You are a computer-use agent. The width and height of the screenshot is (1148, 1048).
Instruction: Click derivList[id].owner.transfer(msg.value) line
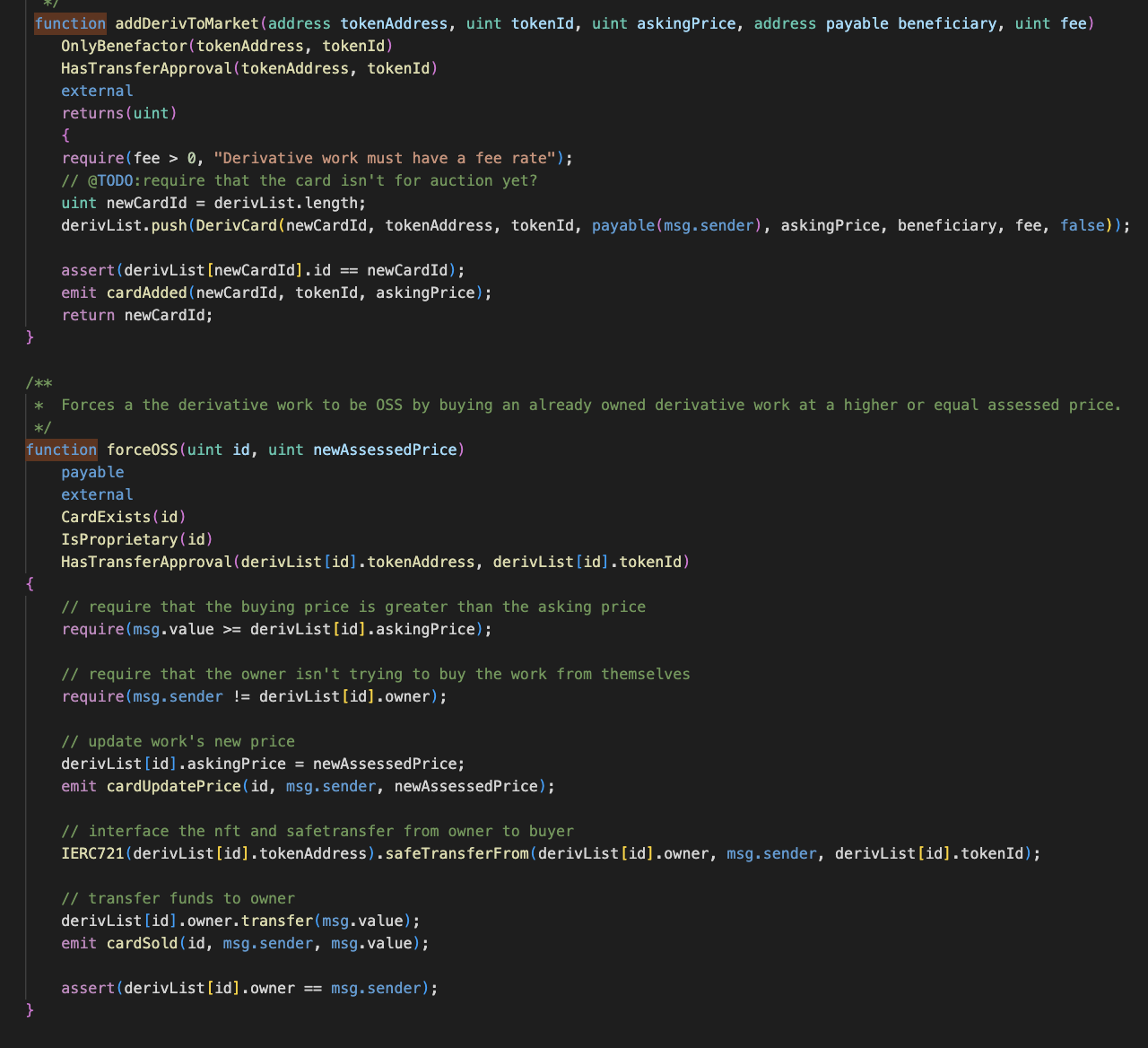240,921
